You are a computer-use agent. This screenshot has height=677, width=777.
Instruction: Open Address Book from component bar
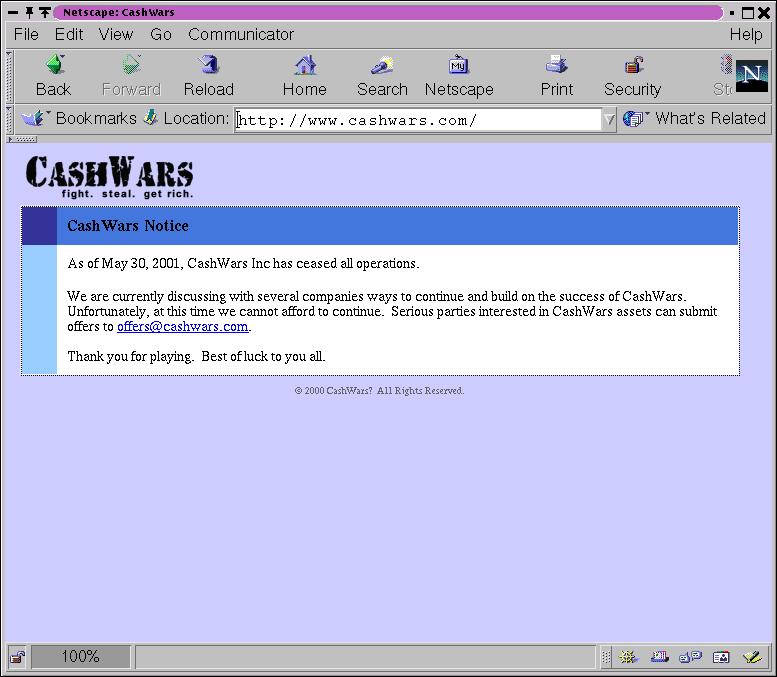[721, 657]
